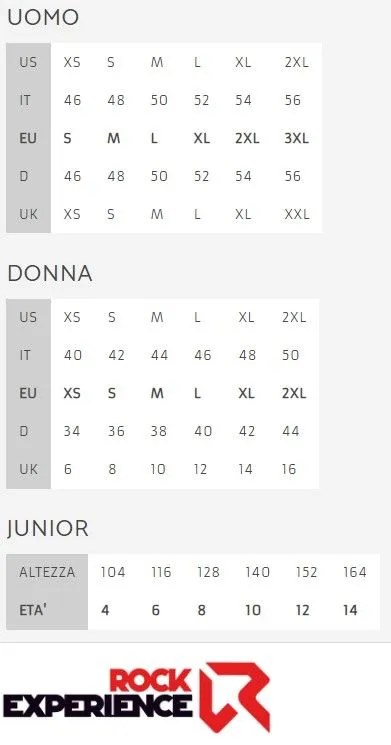Select size 34 in the DONNA D row
Image resolution: width=391 pixels, height=745 pixels.
click(x=72, y=431)
